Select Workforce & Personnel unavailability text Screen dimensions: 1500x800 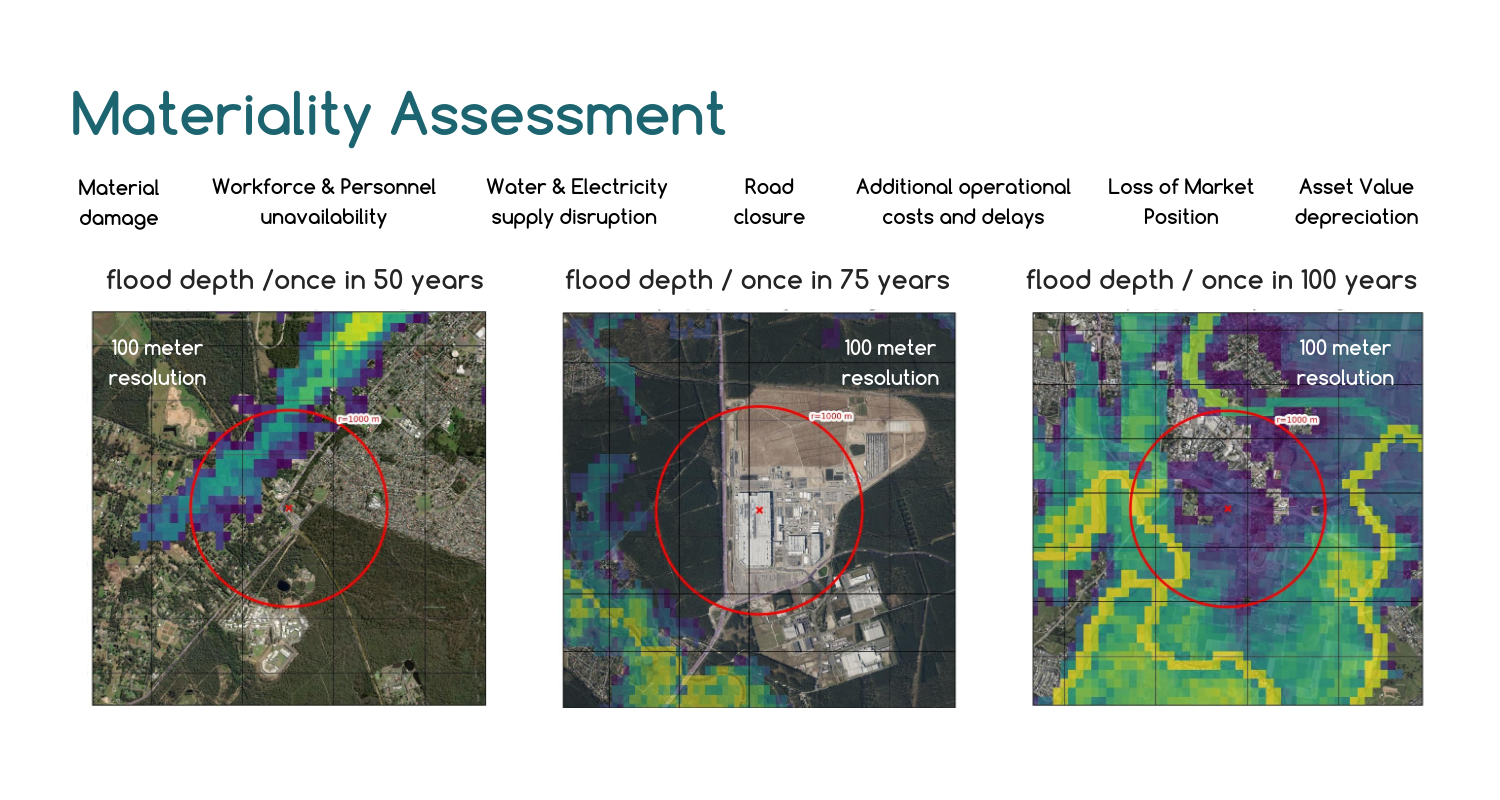(324, 202)
